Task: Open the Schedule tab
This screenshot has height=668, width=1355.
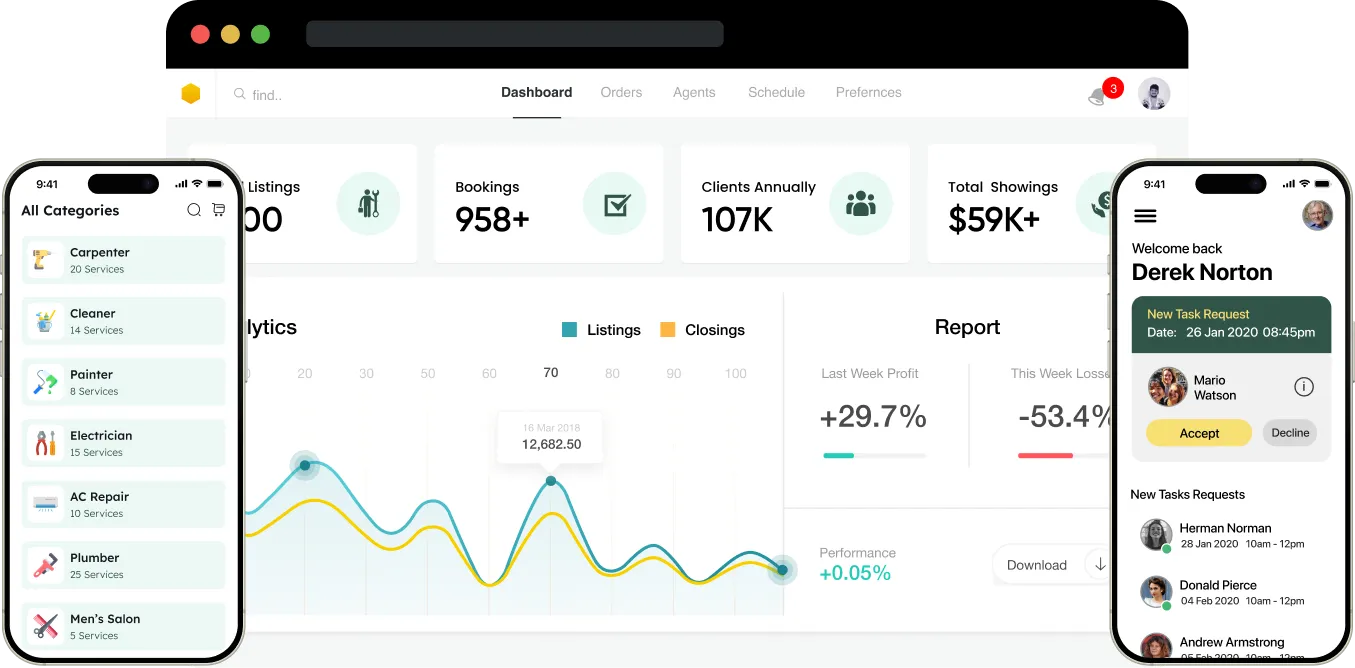Action: point(776,92)
